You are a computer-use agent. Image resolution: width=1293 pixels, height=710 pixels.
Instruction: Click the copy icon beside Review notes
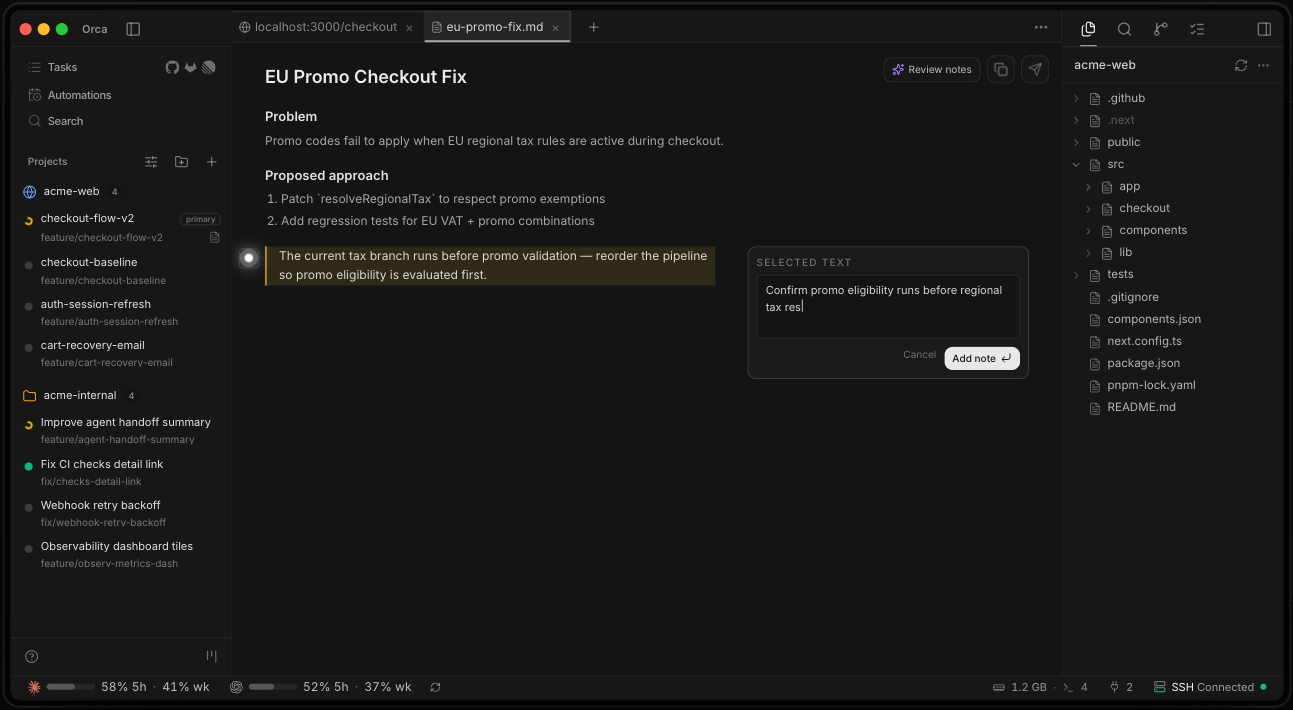1001,69
